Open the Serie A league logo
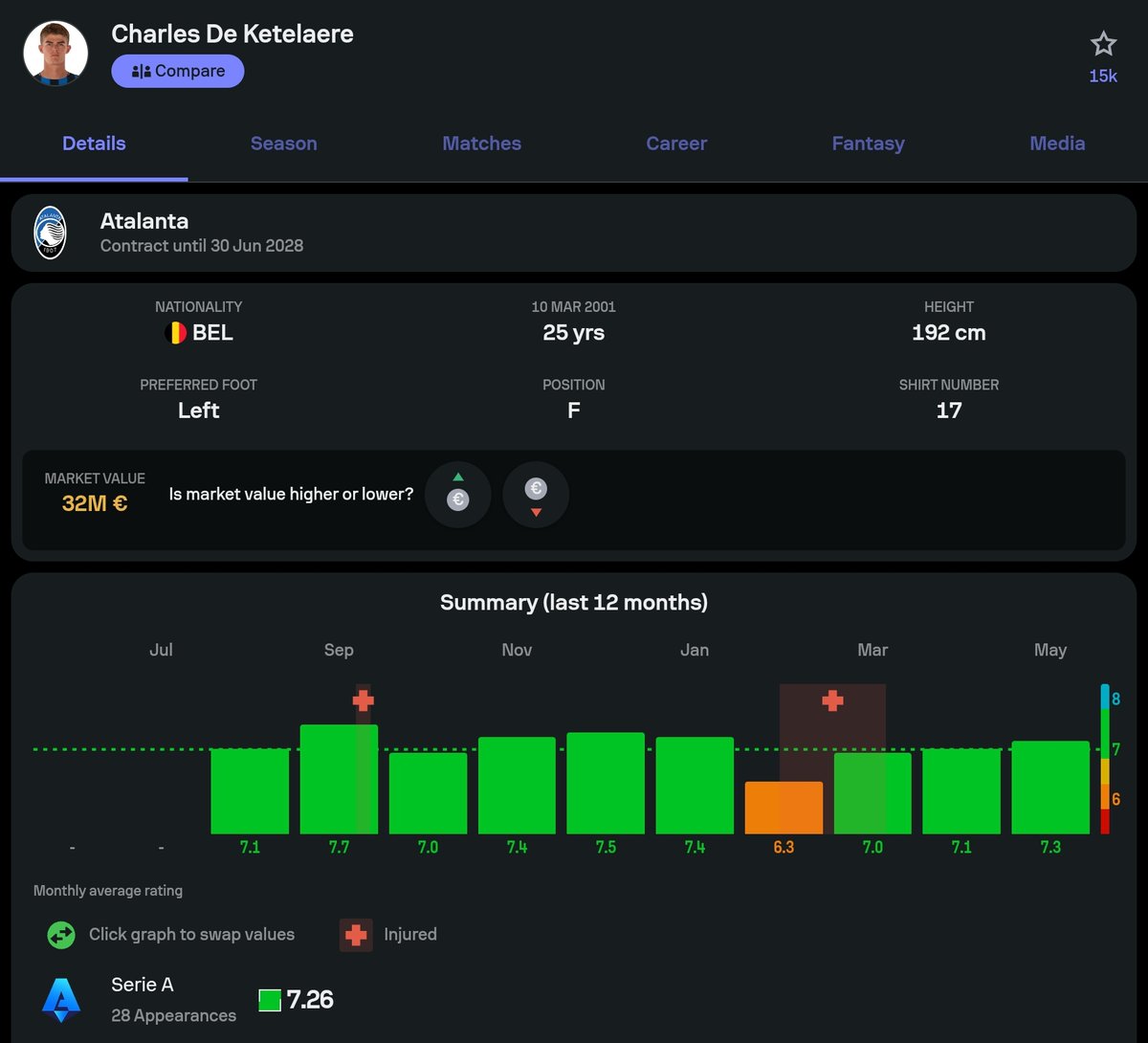The image size is (1148, 1043). [x=61, y=1000]
